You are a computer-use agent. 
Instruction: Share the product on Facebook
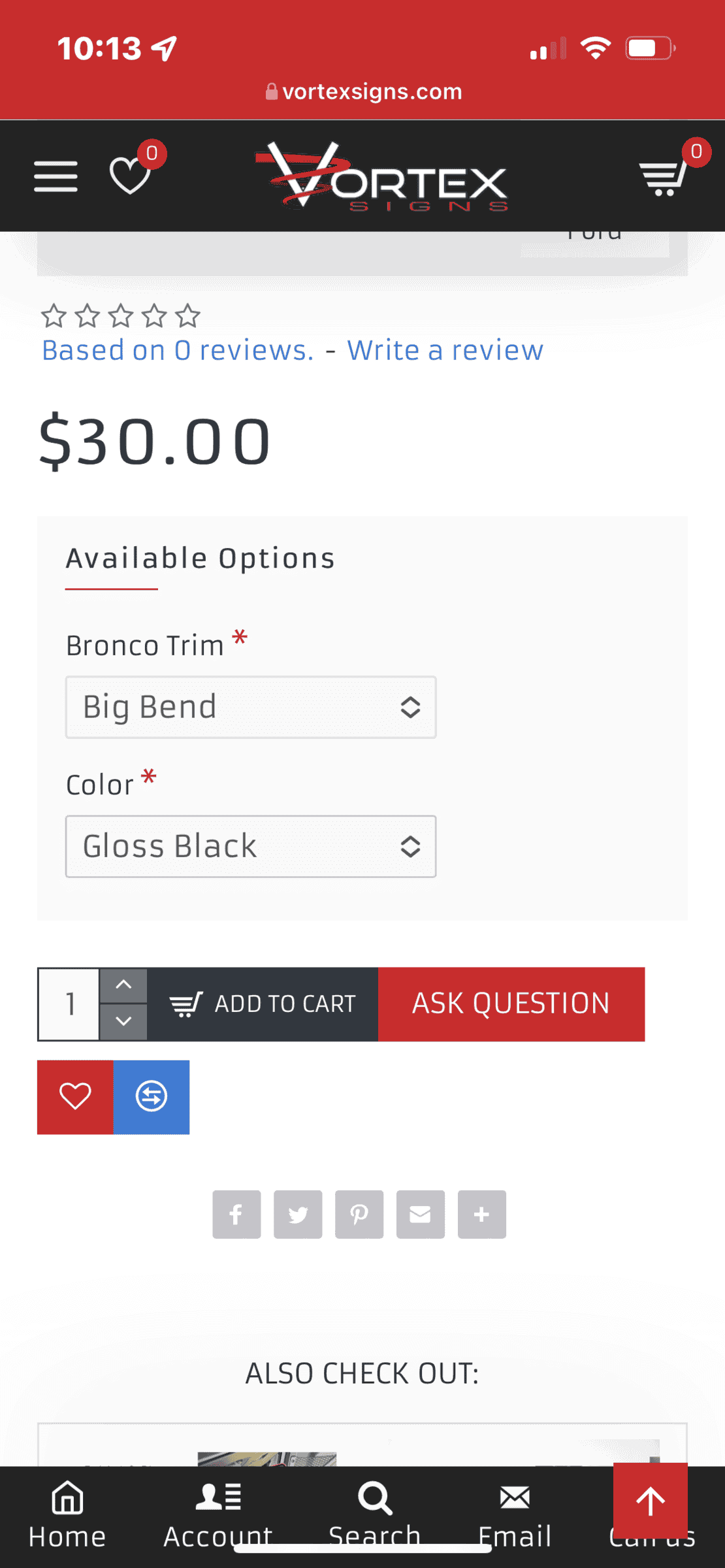click(x=236, y=1214)
